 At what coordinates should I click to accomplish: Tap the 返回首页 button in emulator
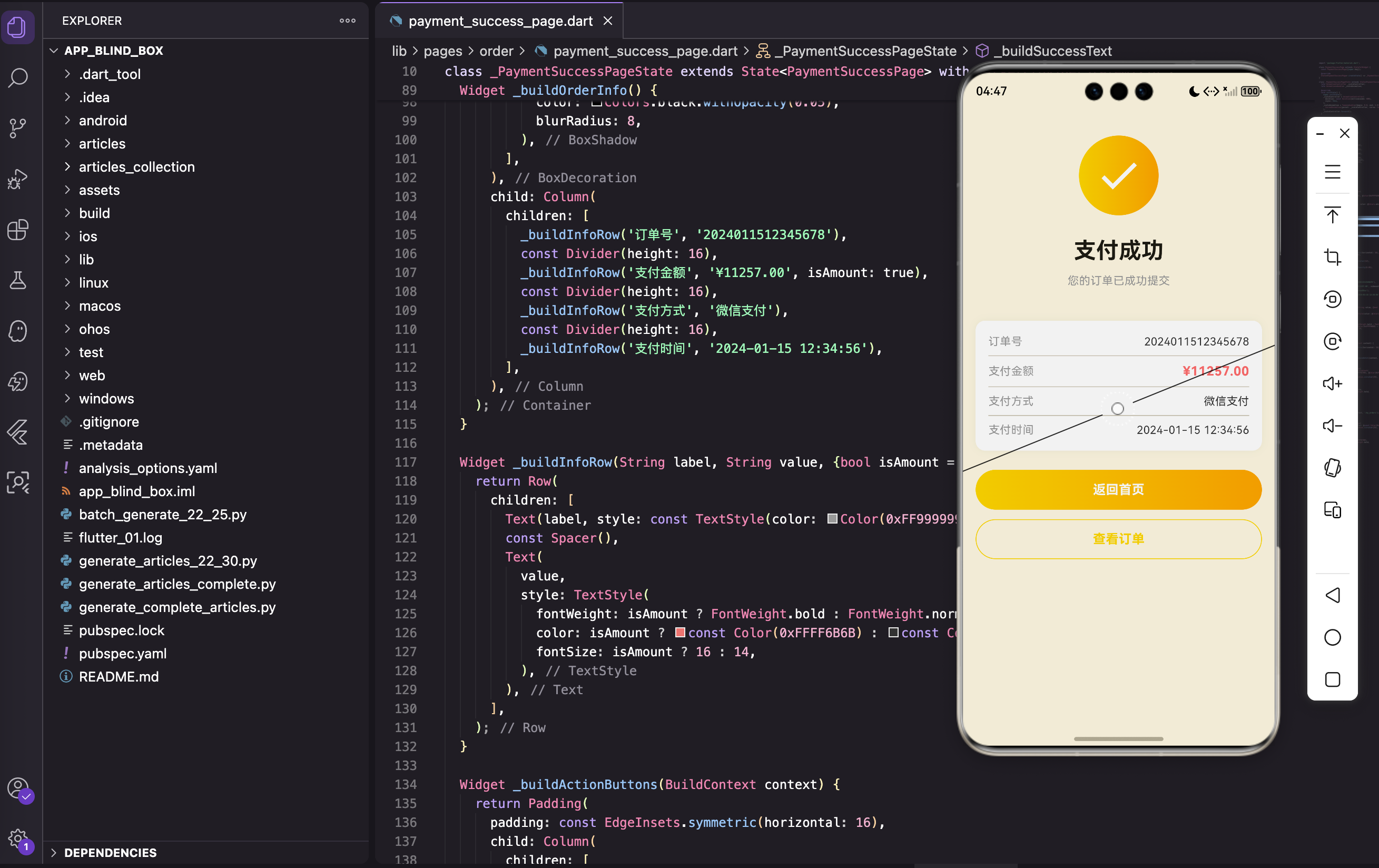tap(1118, 489)
